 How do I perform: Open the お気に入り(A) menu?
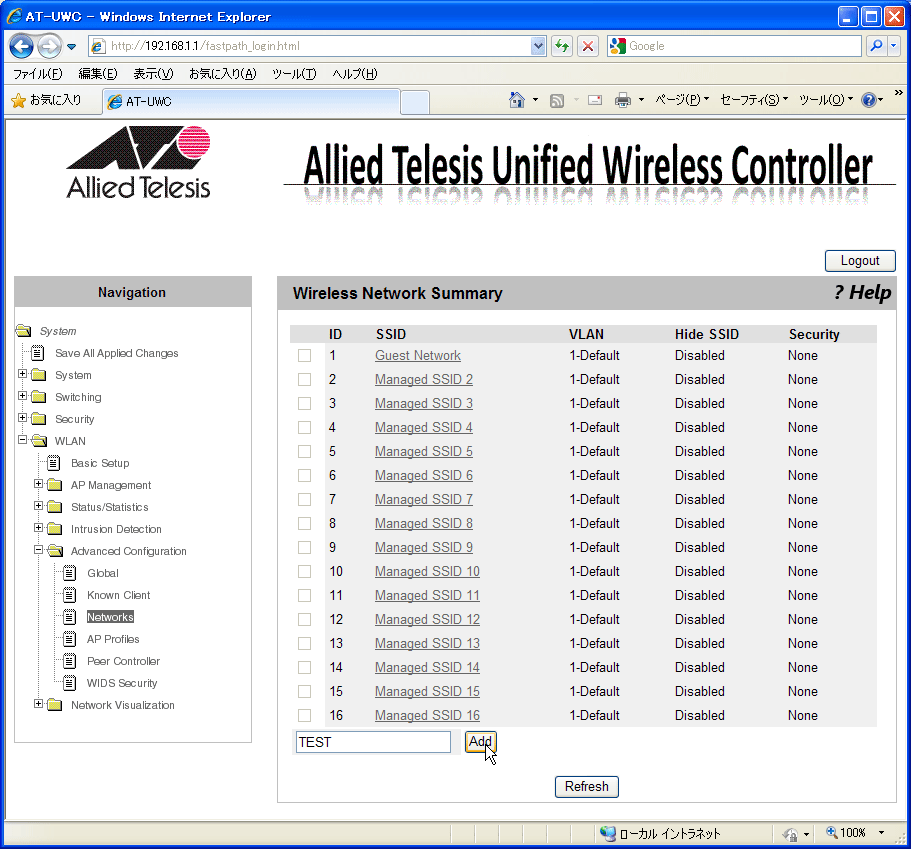click(x=223, y=74)
